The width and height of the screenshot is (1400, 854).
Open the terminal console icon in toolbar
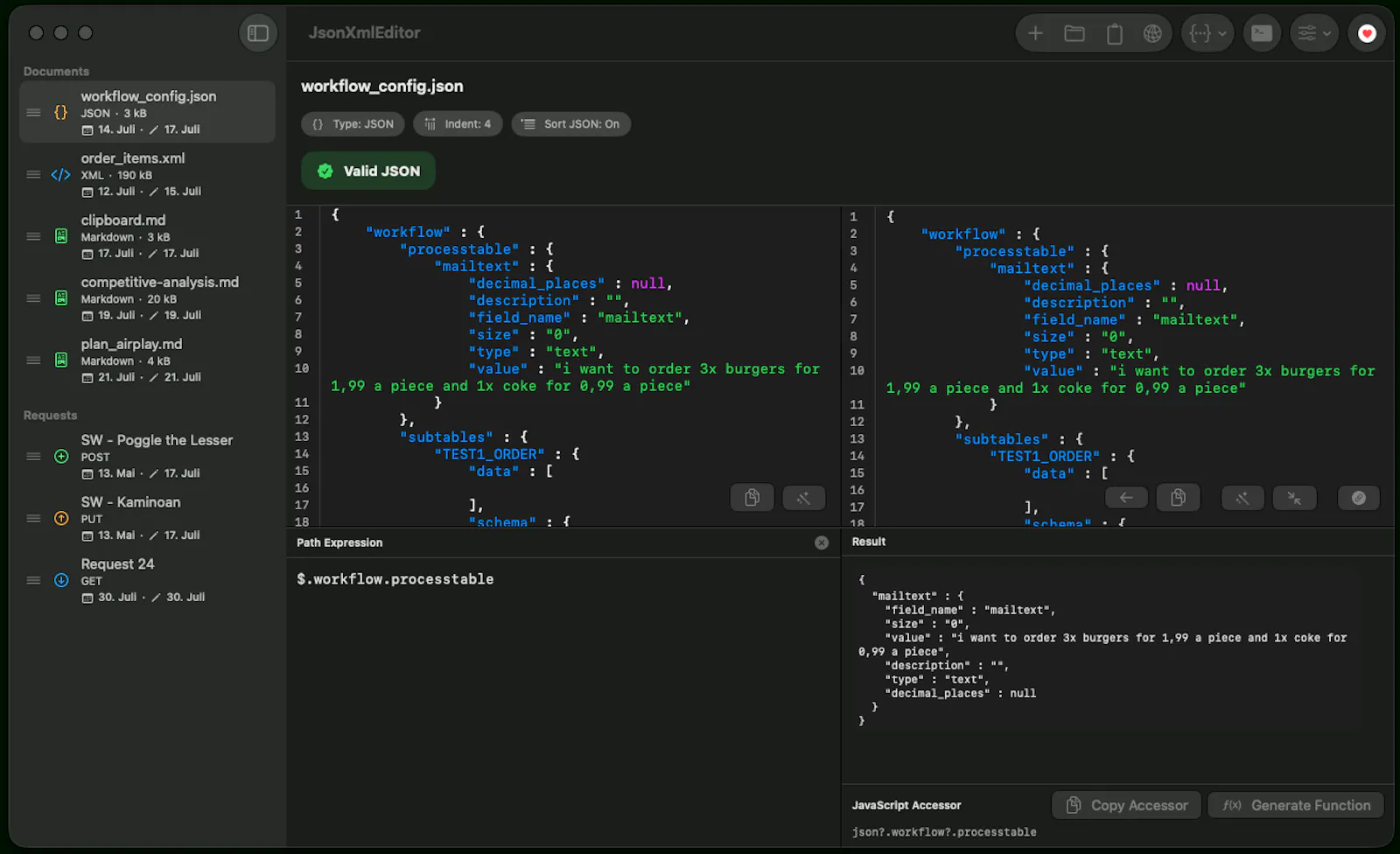coord(1262,33)
